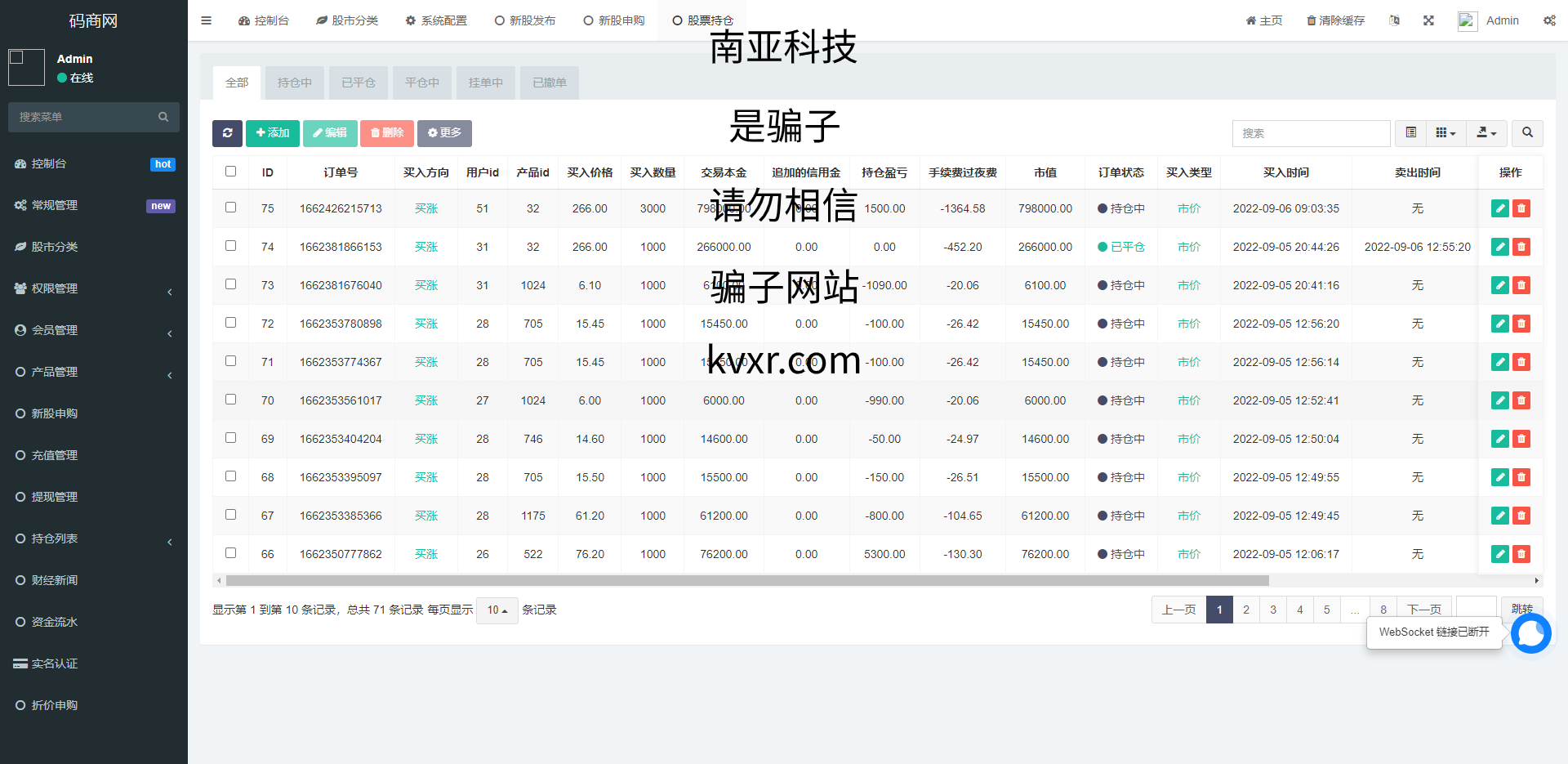Screen dimensions: 1568x764
Task: Click the red delete icon for order 69
Action: pos(1521,439)
